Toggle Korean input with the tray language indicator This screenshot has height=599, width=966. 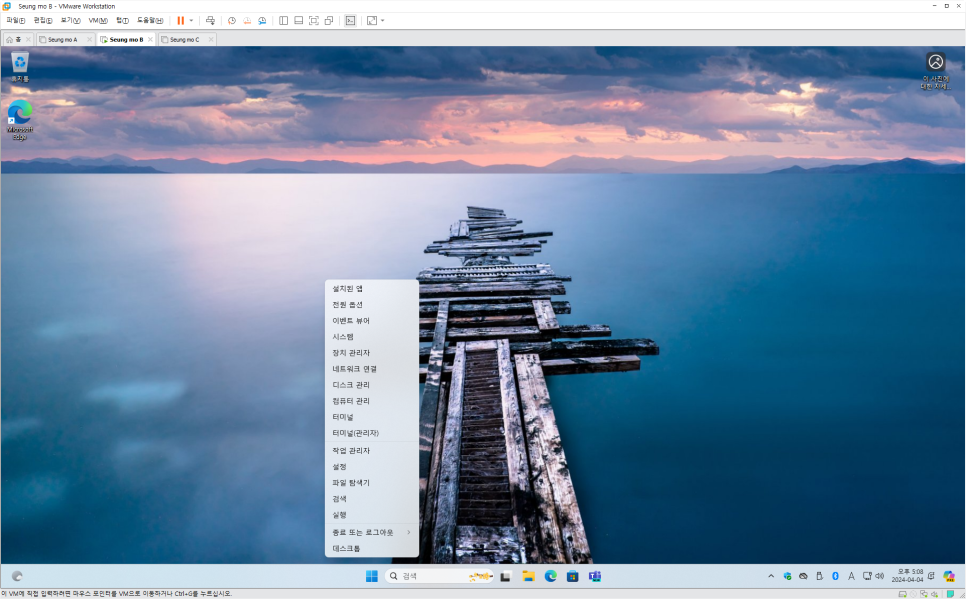[x=851, y=576]
